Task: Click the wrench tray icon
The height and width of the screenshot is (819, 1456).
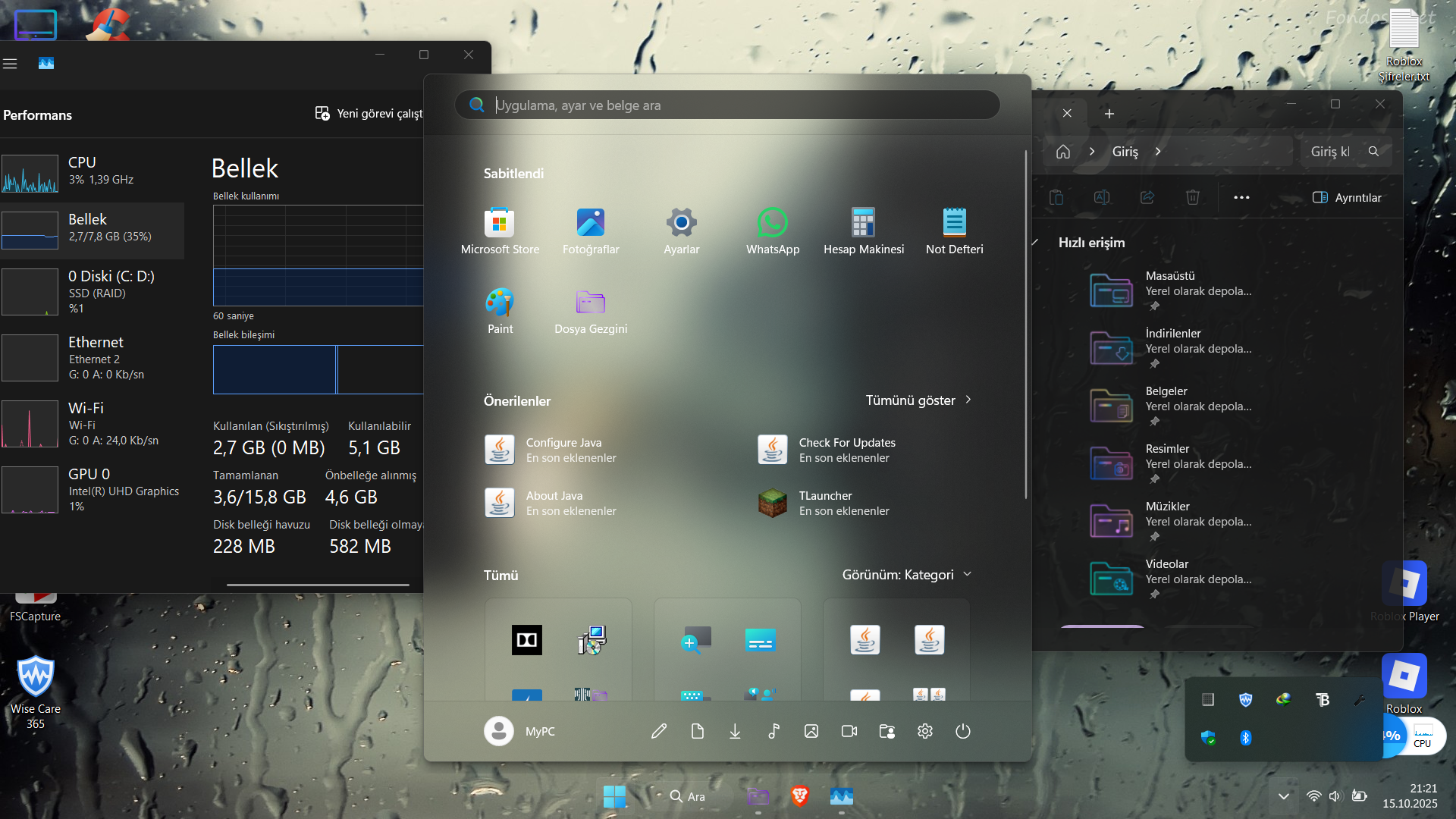Action: coord(1360,699)
